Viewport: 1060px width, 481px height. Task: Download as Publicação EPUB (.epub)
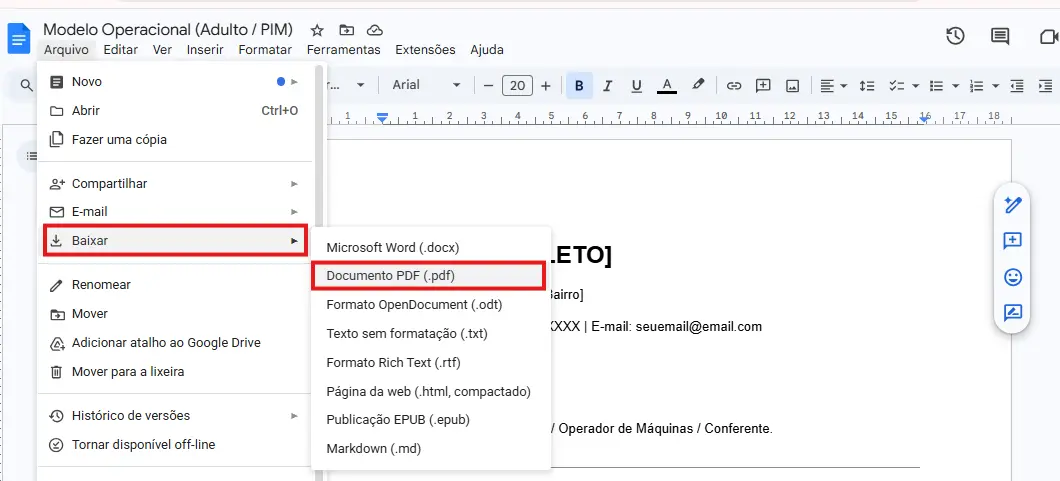431,420
